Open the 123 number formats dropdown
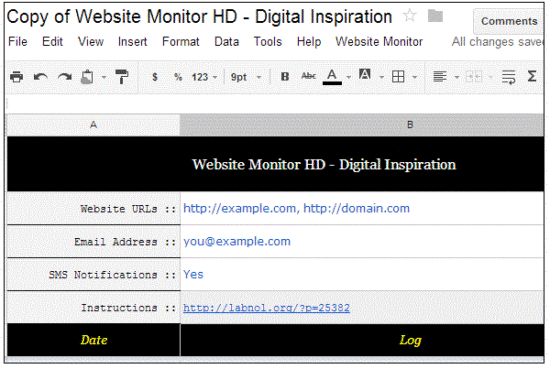This screenshot has height=369, width=550. (x=204, y=77)
